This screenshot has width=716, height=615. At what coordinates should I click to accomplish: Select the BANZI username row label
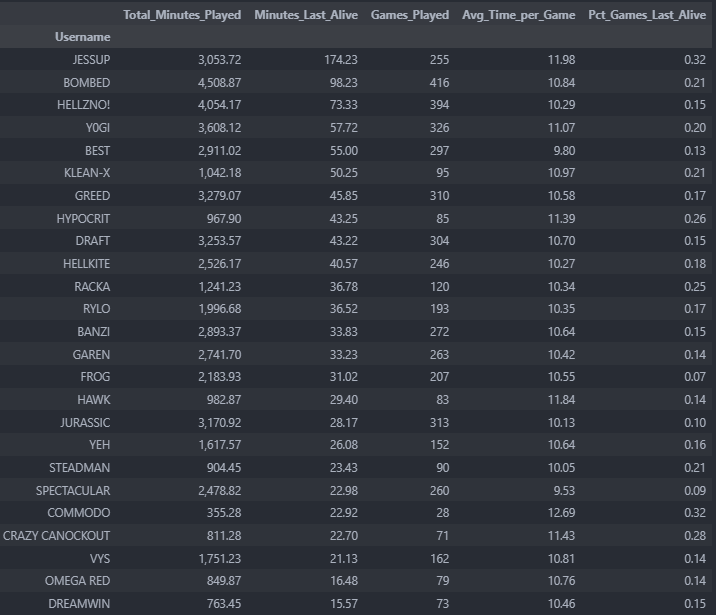(x=94, y=332)
